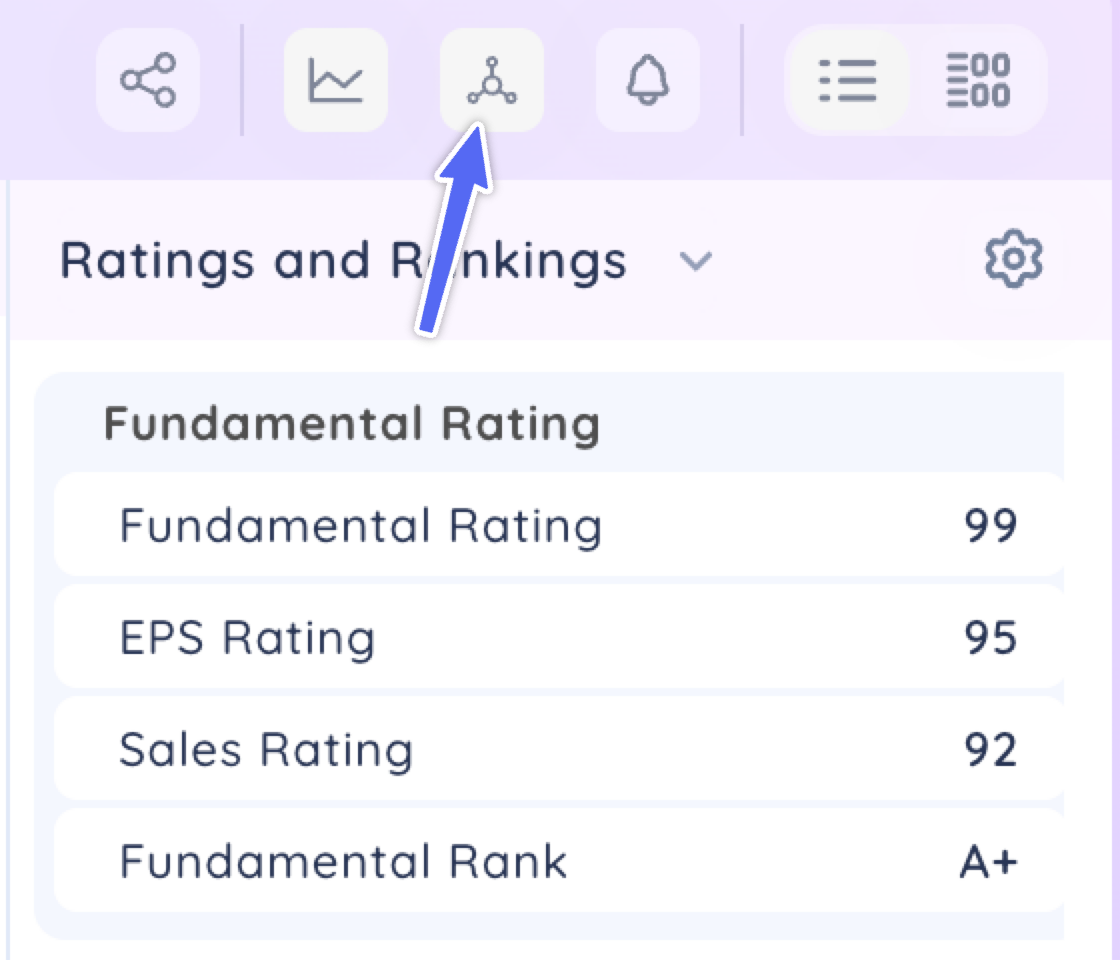1120x960 pixels.
Task: Click the EPS Rating value 95
Action: click(x=991, y=637)
